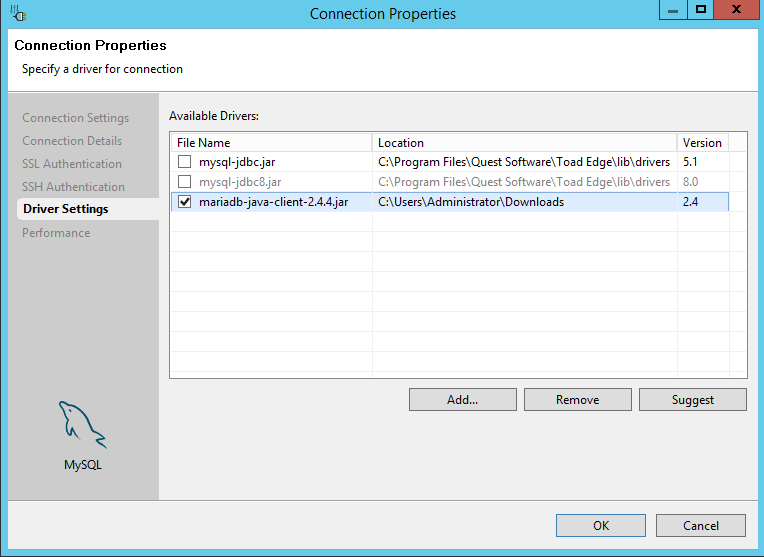Open SSH Authentication section
Image resolution: width=764 pixels, height=557 pixels.
73,187
